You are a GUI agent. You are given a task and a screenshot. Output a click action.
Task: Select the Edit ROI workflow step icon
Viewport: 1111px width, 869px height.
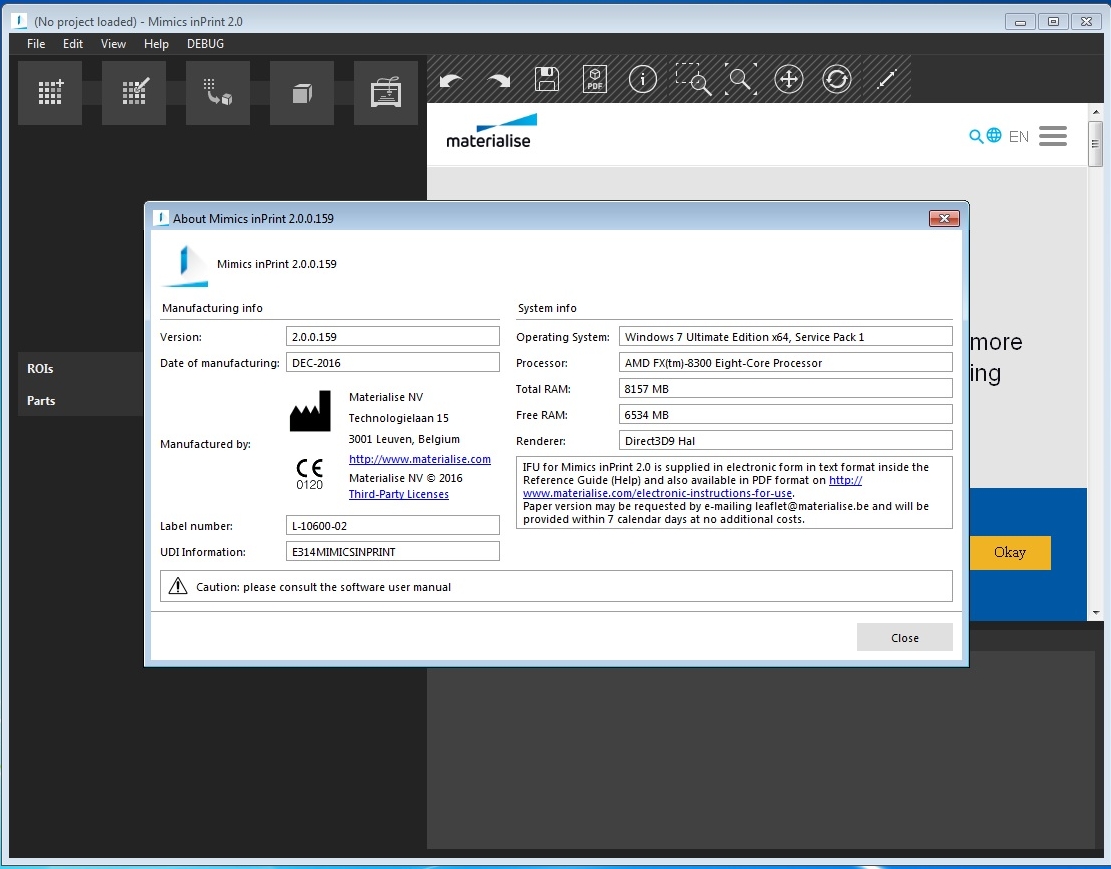tap(134, 92)
